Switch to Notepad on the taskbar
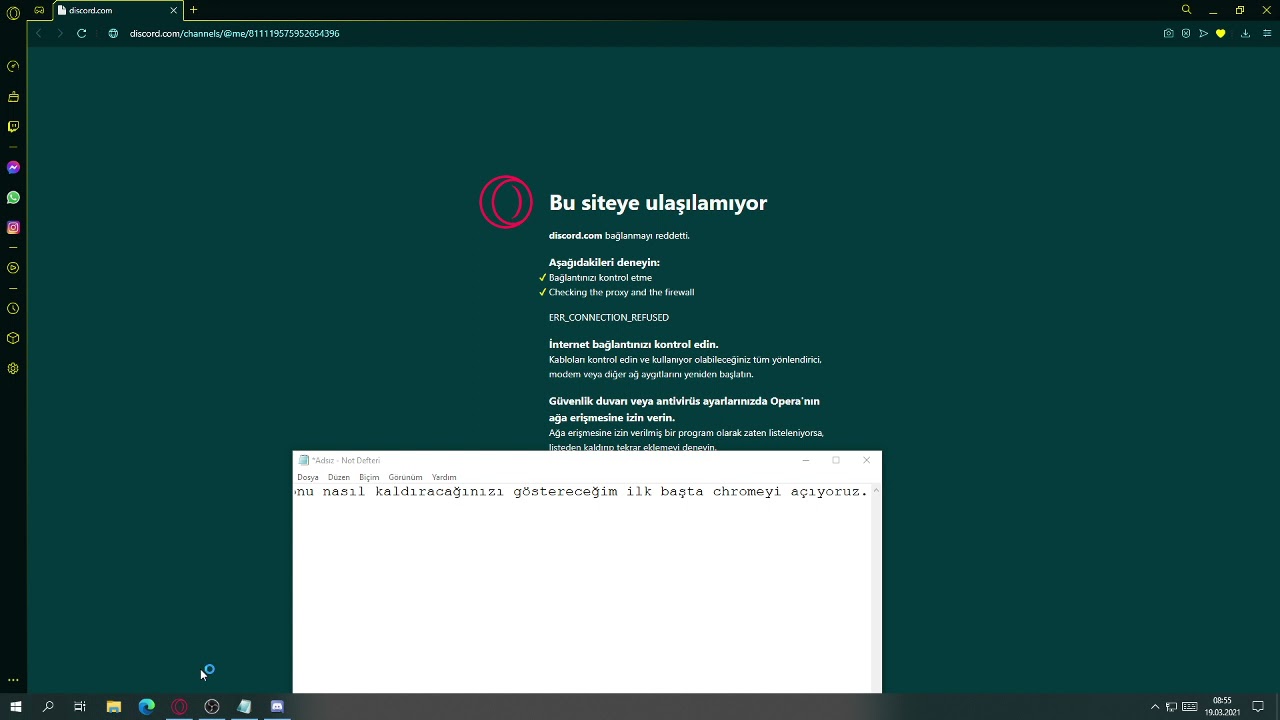 (x=244, y=707)
